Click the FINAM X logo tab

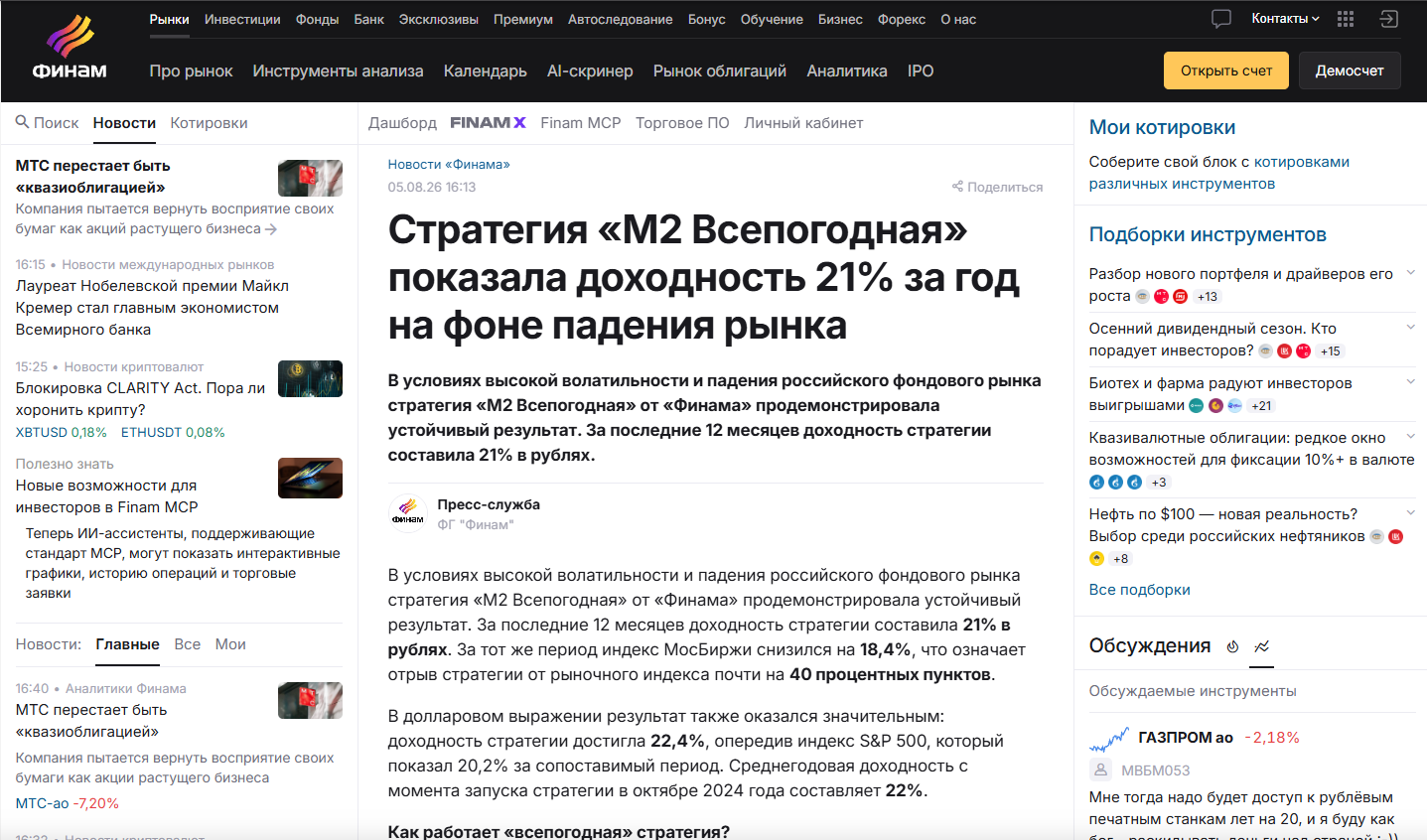point(488,123)
